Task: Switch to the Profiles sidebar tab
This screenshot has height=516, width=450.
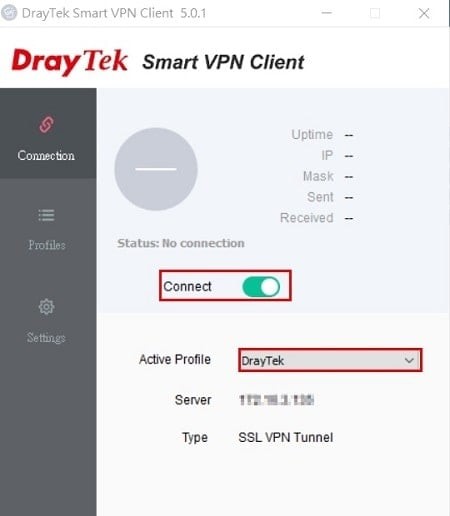Action: 48,230
